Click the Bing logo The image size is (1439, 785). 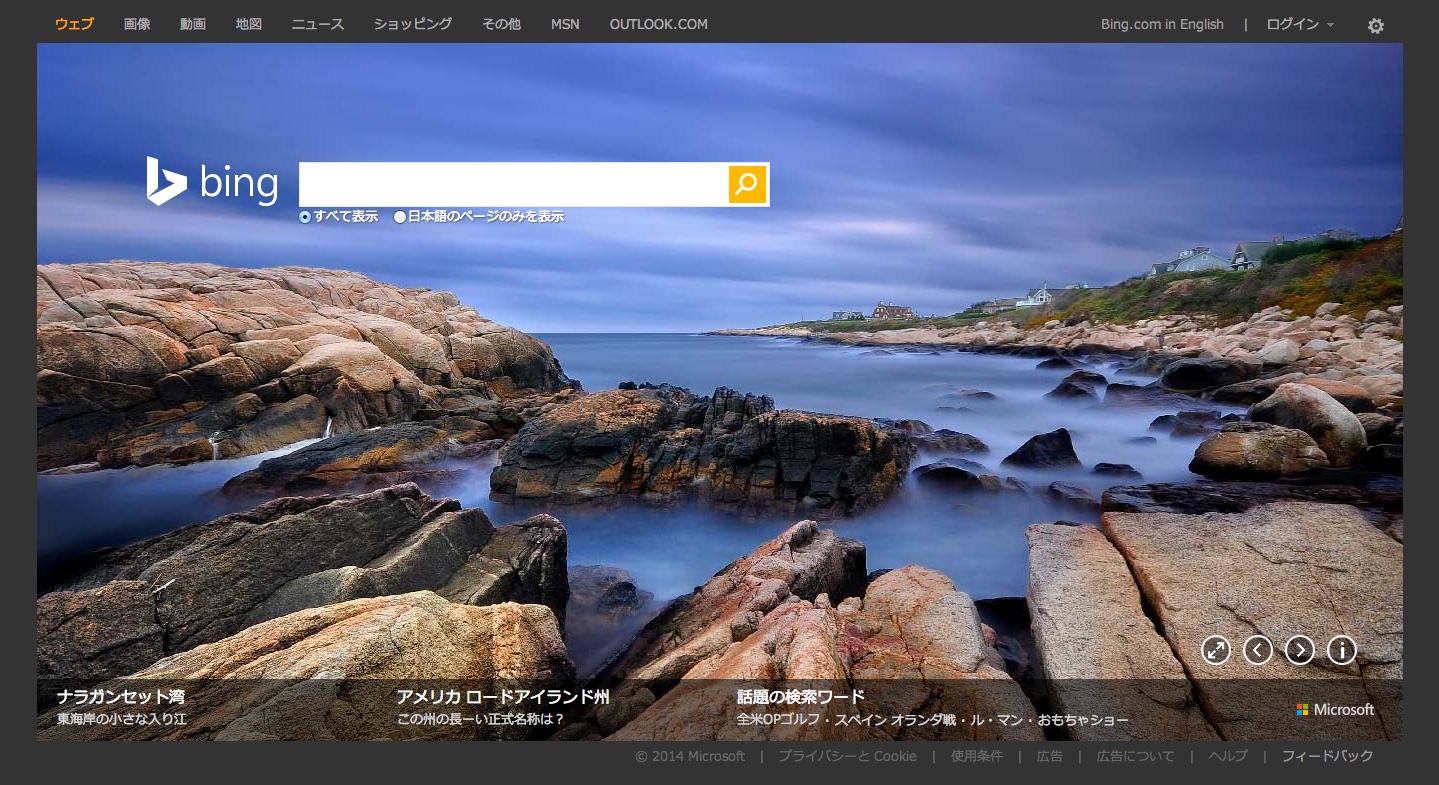[x=212, y=183]
